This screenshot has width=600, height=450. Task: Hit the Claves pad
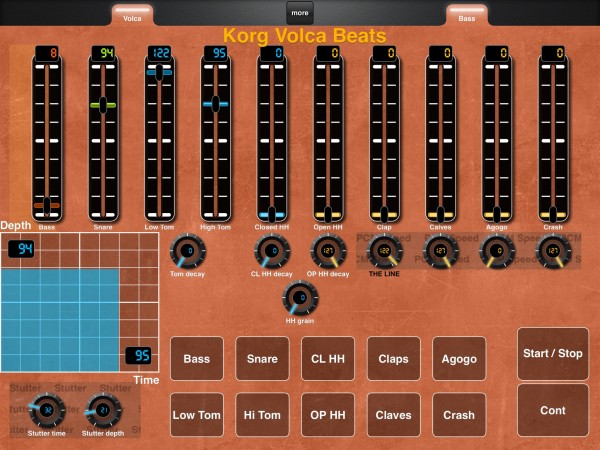click(x=393, y=415)
